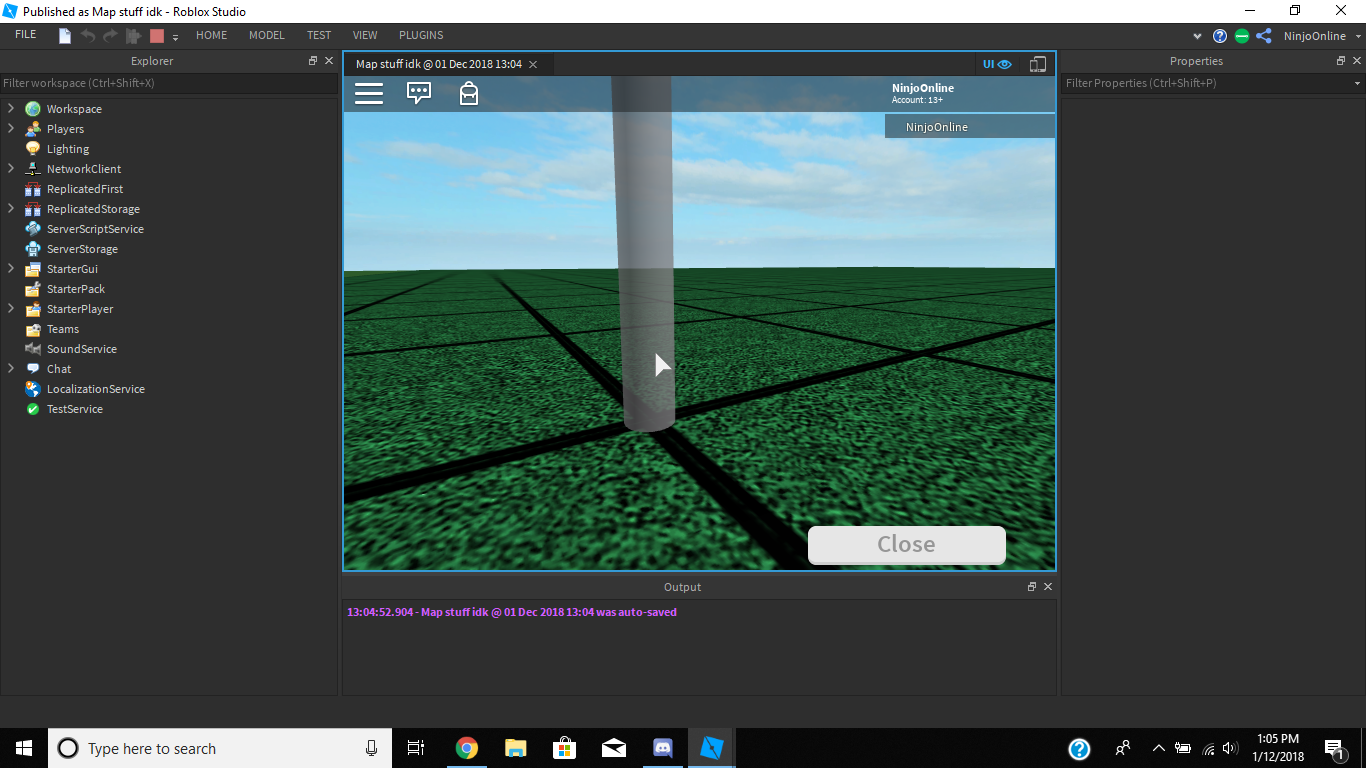Viewport: 1366px width, 768px height.
Task: Click the Filter workspace search field
Action: [169, 83]
